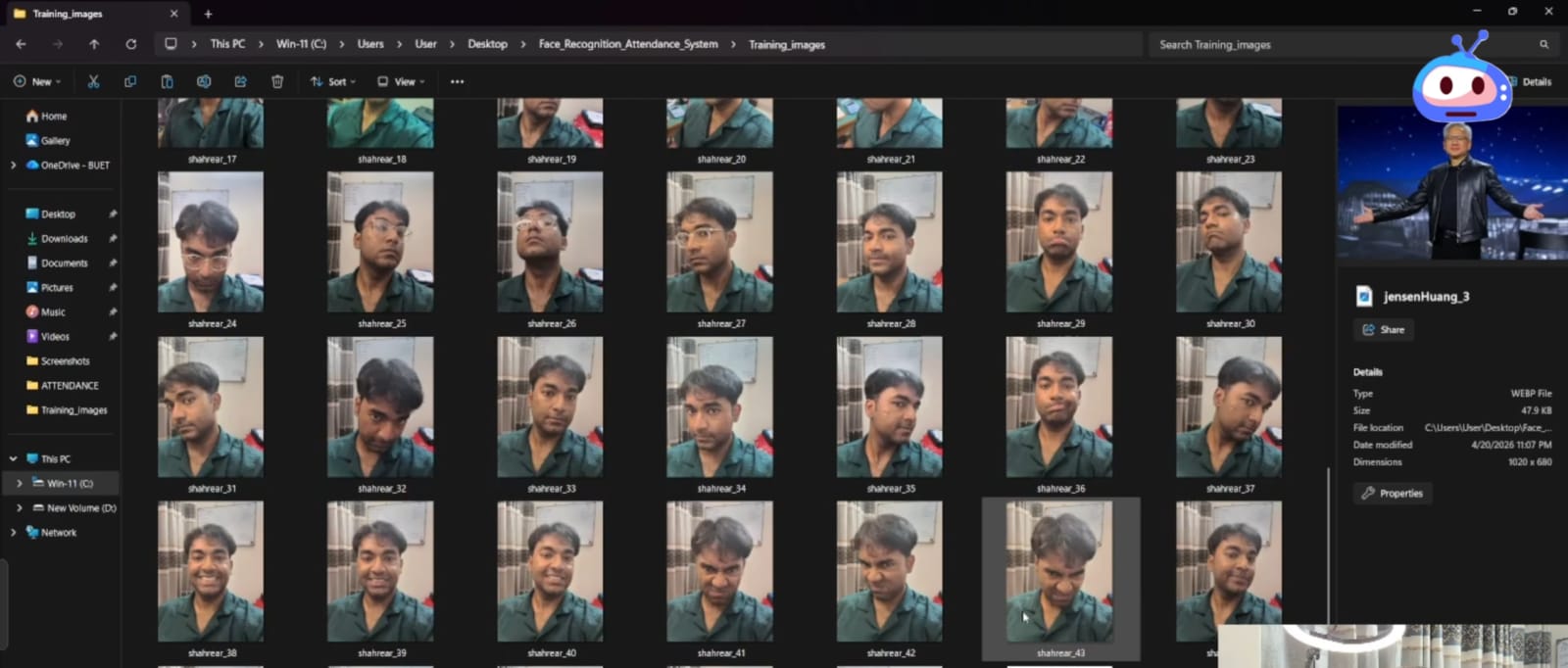Open the See more ellipsis menu
1568x668 pixels.
pos(457,81)
